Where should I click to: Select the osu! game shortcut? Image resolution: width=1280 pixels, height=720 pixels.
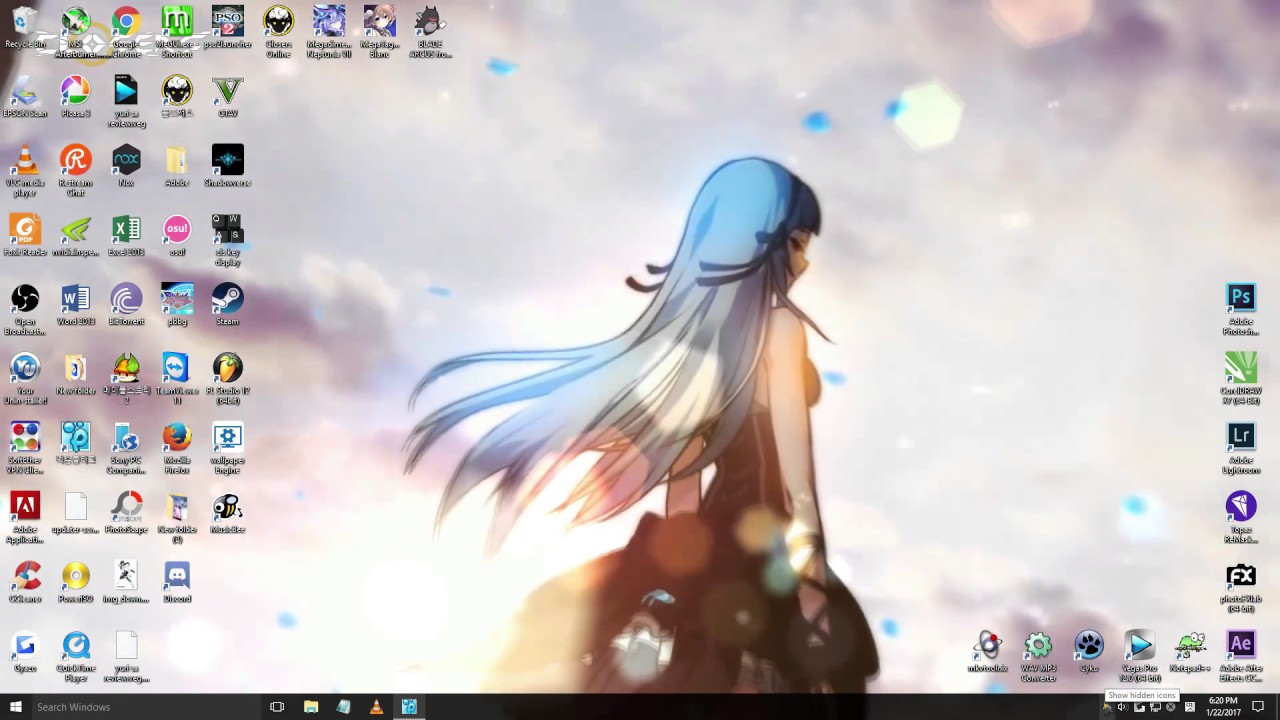177,235
